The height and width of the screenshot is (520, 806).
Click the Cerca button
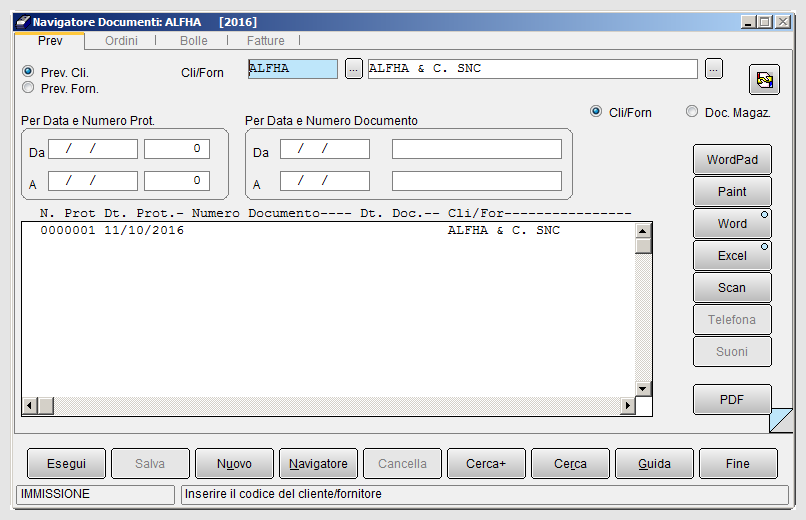tap(570, 463)
